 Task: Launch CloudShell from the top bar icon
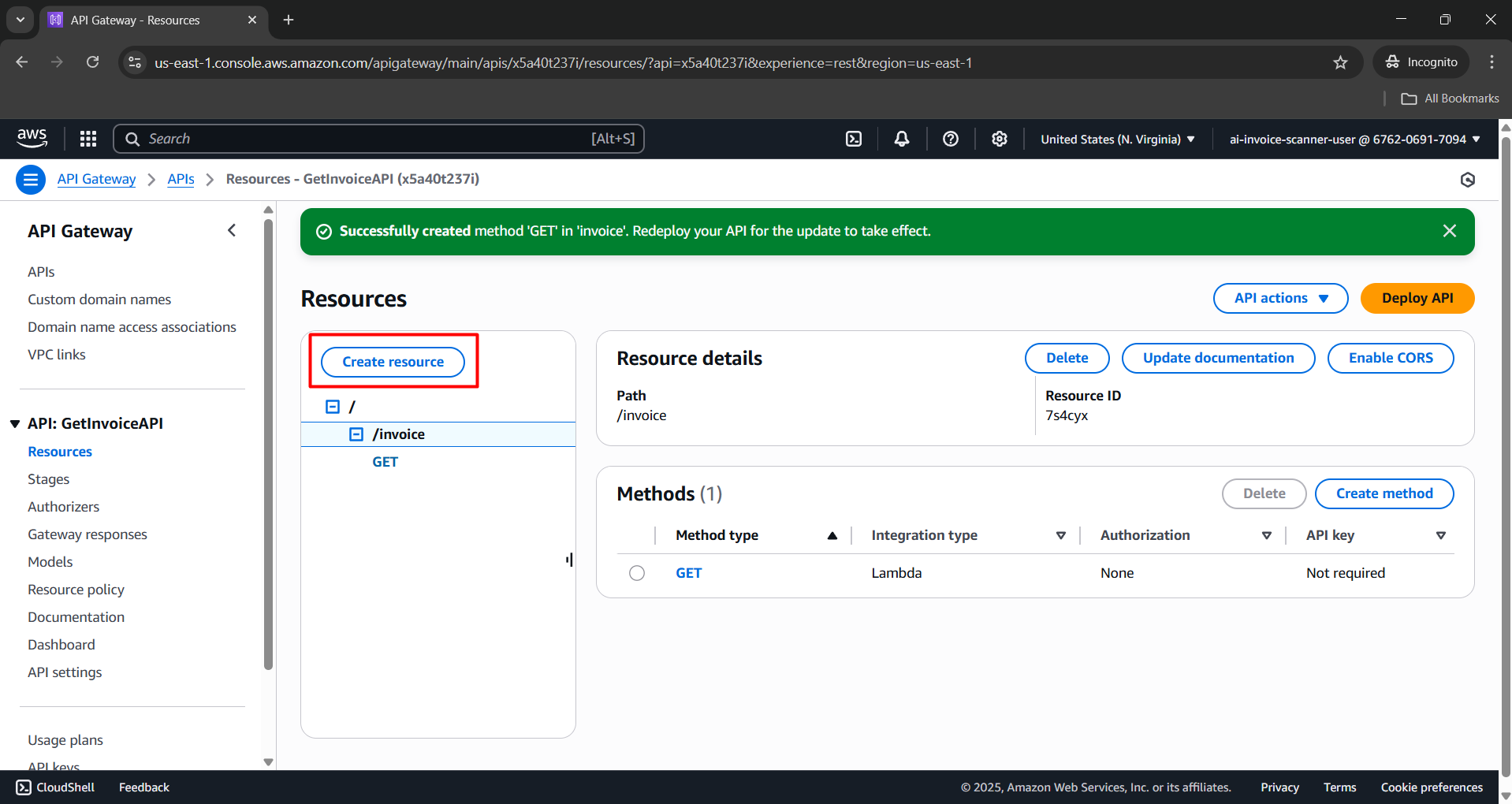854,139
